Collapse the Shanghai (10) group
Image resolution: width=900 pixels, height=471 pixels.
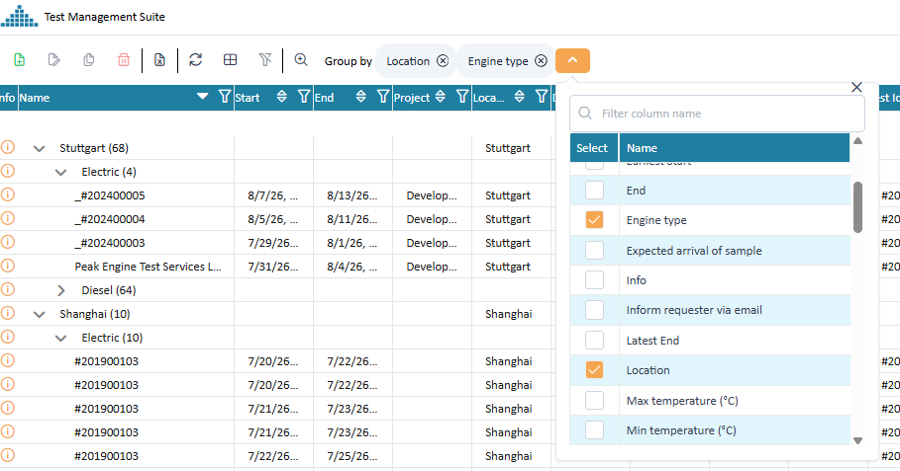tap(39, 314)
